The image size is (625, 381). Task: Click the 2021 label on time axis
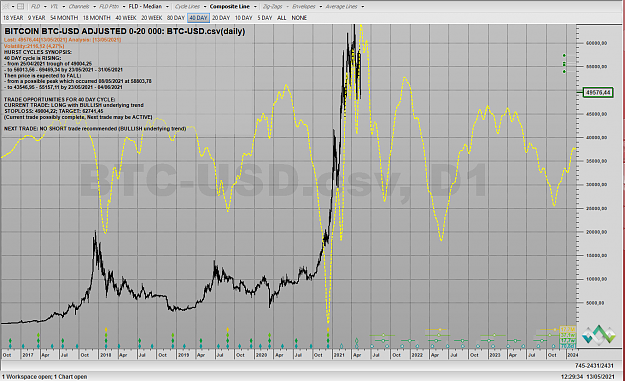click(x=339, y=355)
